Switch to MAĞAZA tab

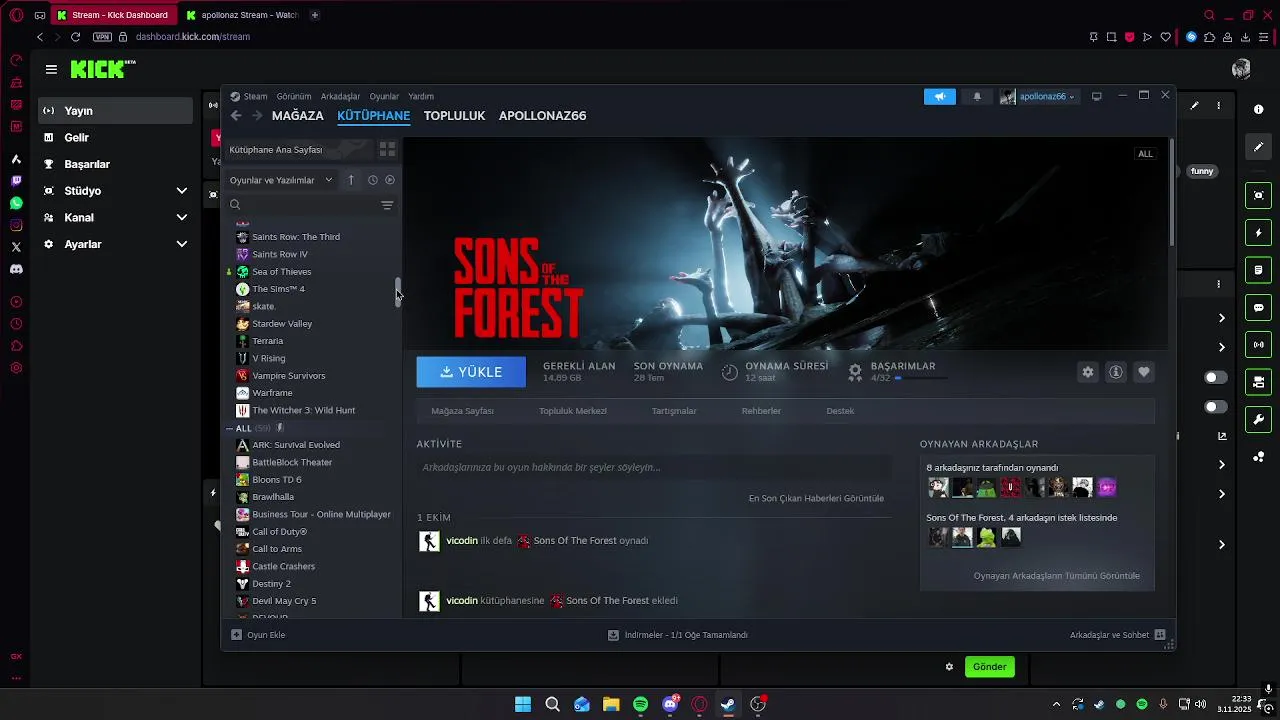click(298, 116)
